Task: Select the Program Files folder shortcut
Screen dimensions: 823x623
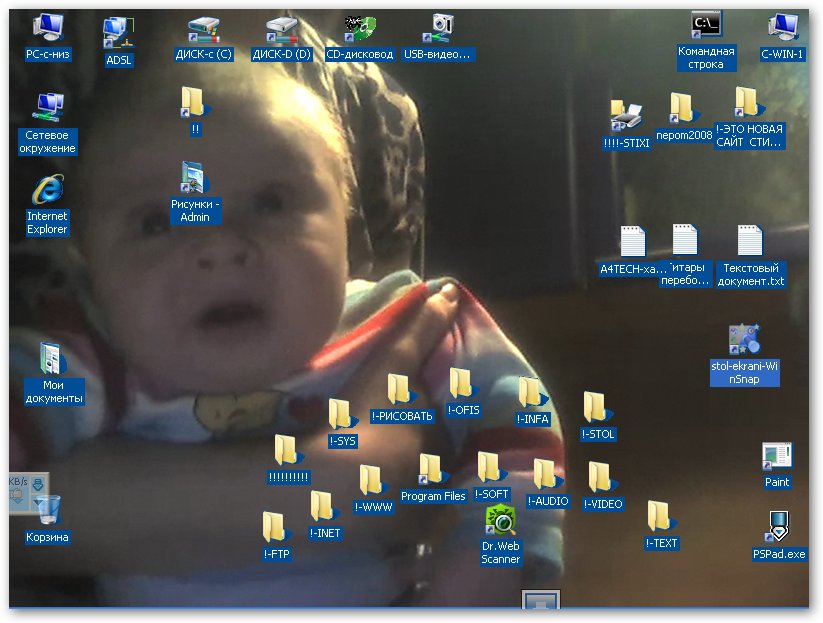Action: [x=433, y=471]
